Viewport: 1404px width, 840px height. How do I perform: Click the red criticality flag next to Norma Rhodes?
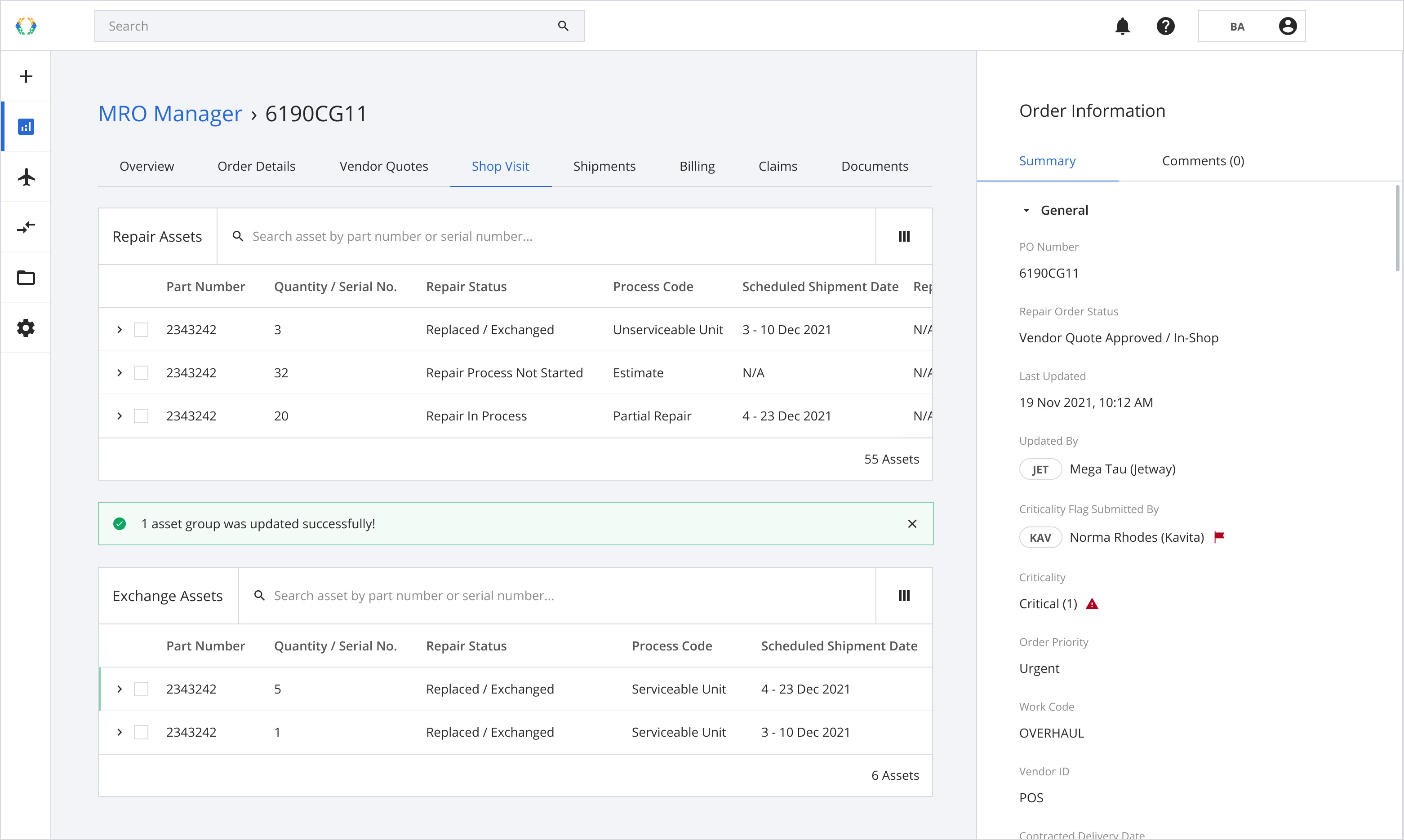[x=1219, y=537]
